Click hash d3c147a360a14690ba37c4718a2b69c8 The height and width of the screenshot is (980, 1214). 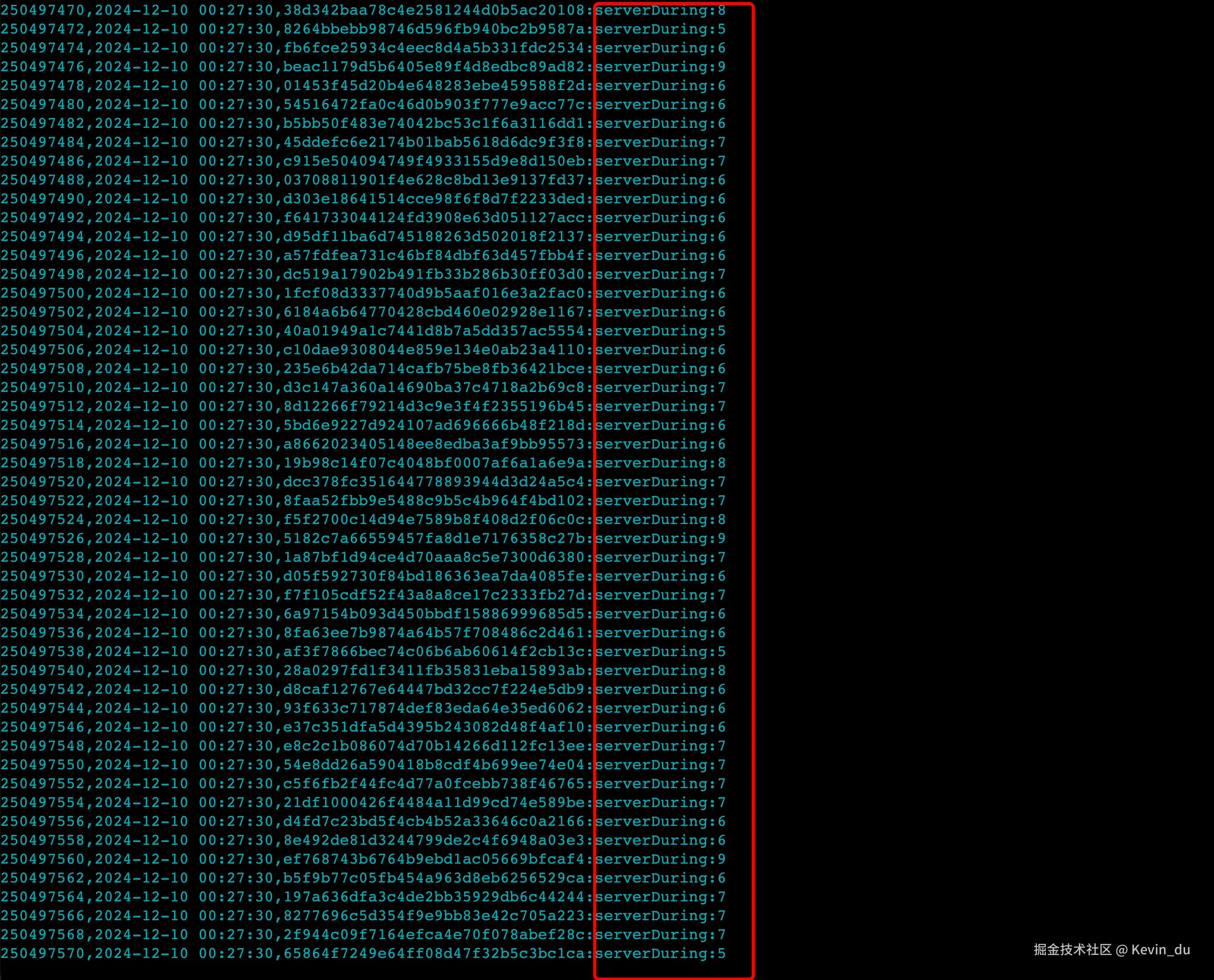pyautogui.click(x=433, y=387)
